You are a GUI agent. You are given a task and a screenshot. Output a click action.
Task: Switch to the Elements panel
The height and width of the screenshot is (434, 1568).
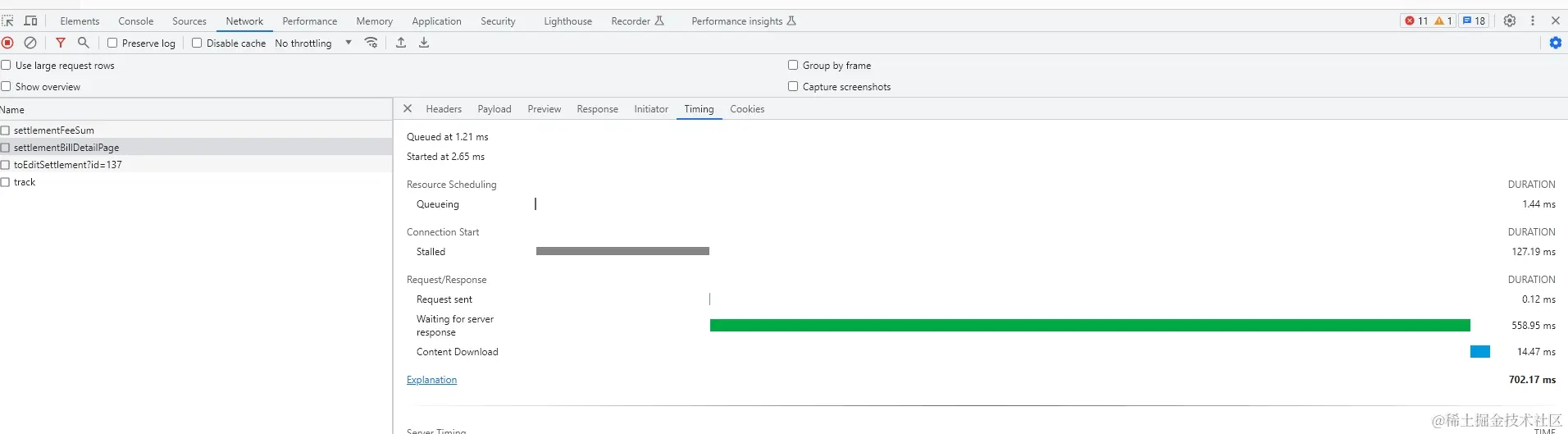tap(80, 21)
